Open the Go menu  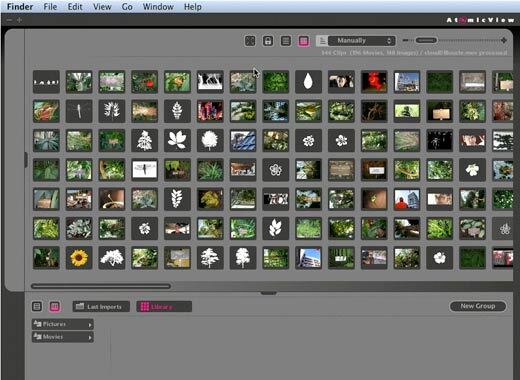pos(127,7)
